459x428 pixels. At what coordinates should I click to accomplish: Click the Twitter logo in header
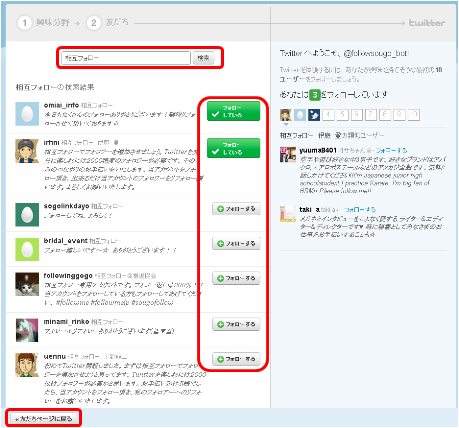coord(427,23)
